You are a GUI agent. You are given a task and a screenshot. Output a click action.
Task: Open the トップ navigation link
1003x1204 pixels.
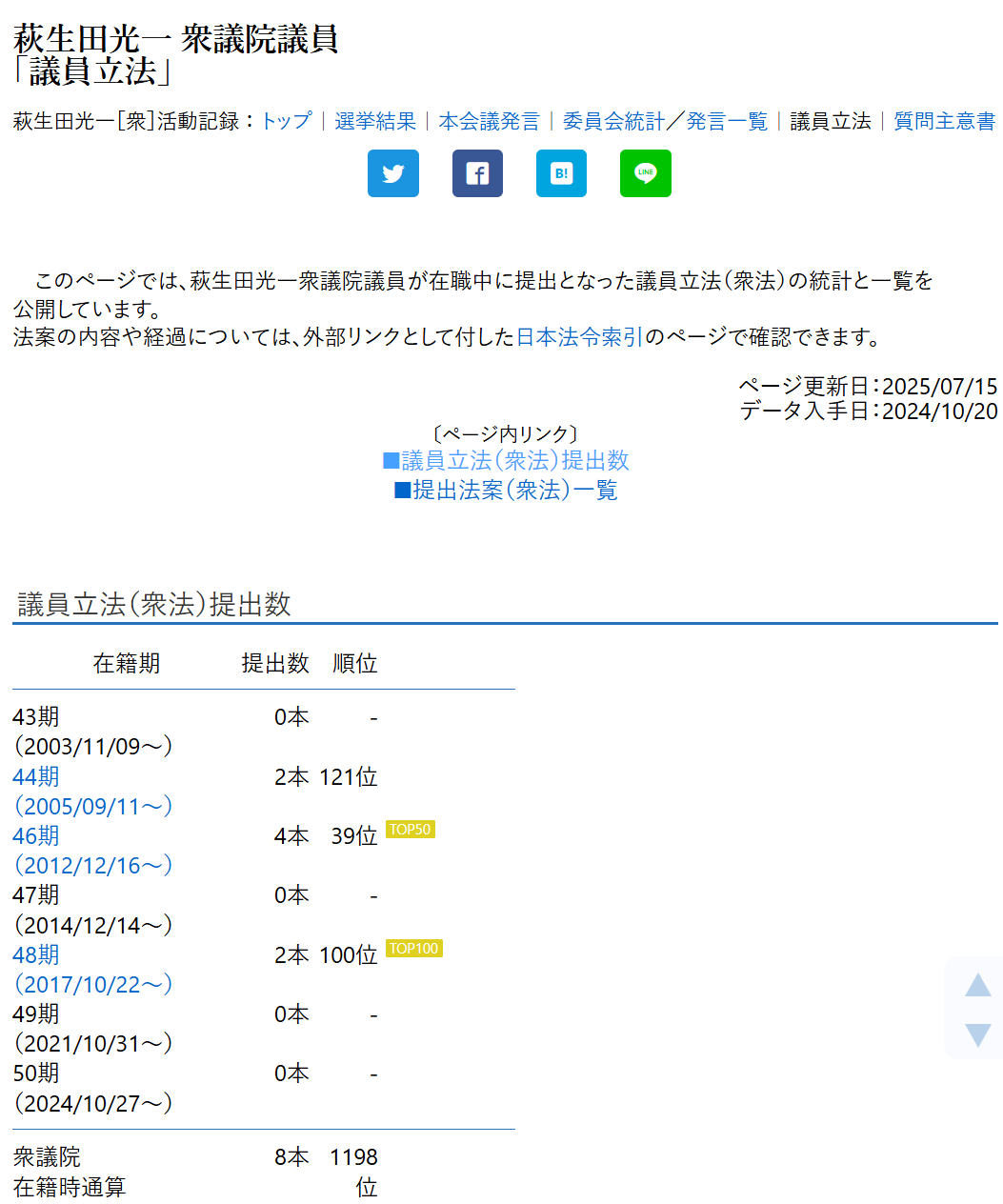click(287, 121)
